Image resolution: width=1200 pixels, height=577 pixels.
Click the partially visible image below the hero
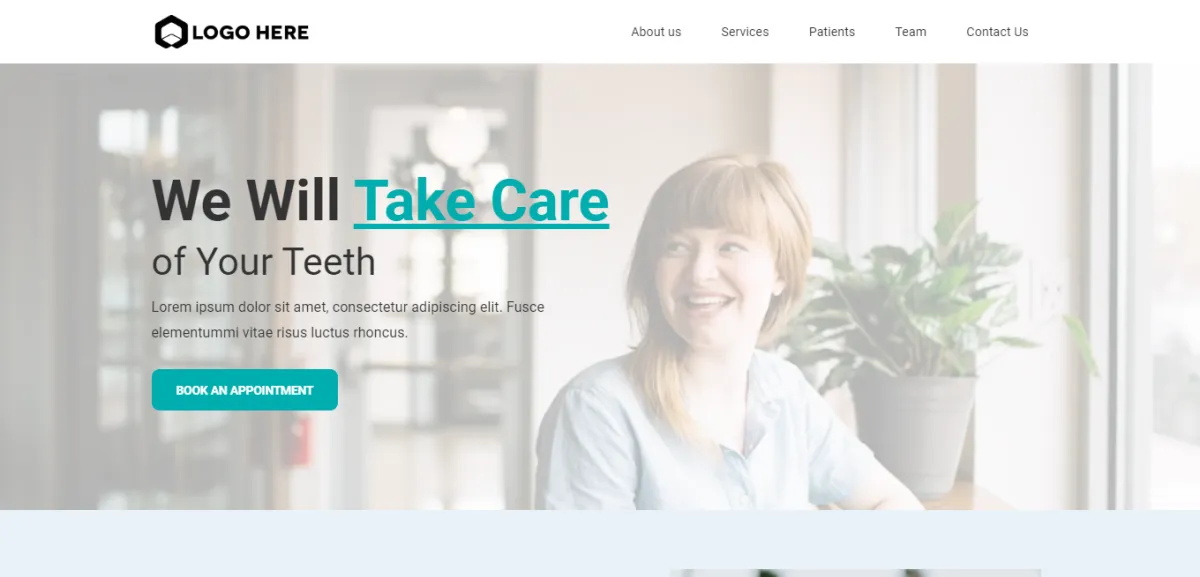pos(856,573)
